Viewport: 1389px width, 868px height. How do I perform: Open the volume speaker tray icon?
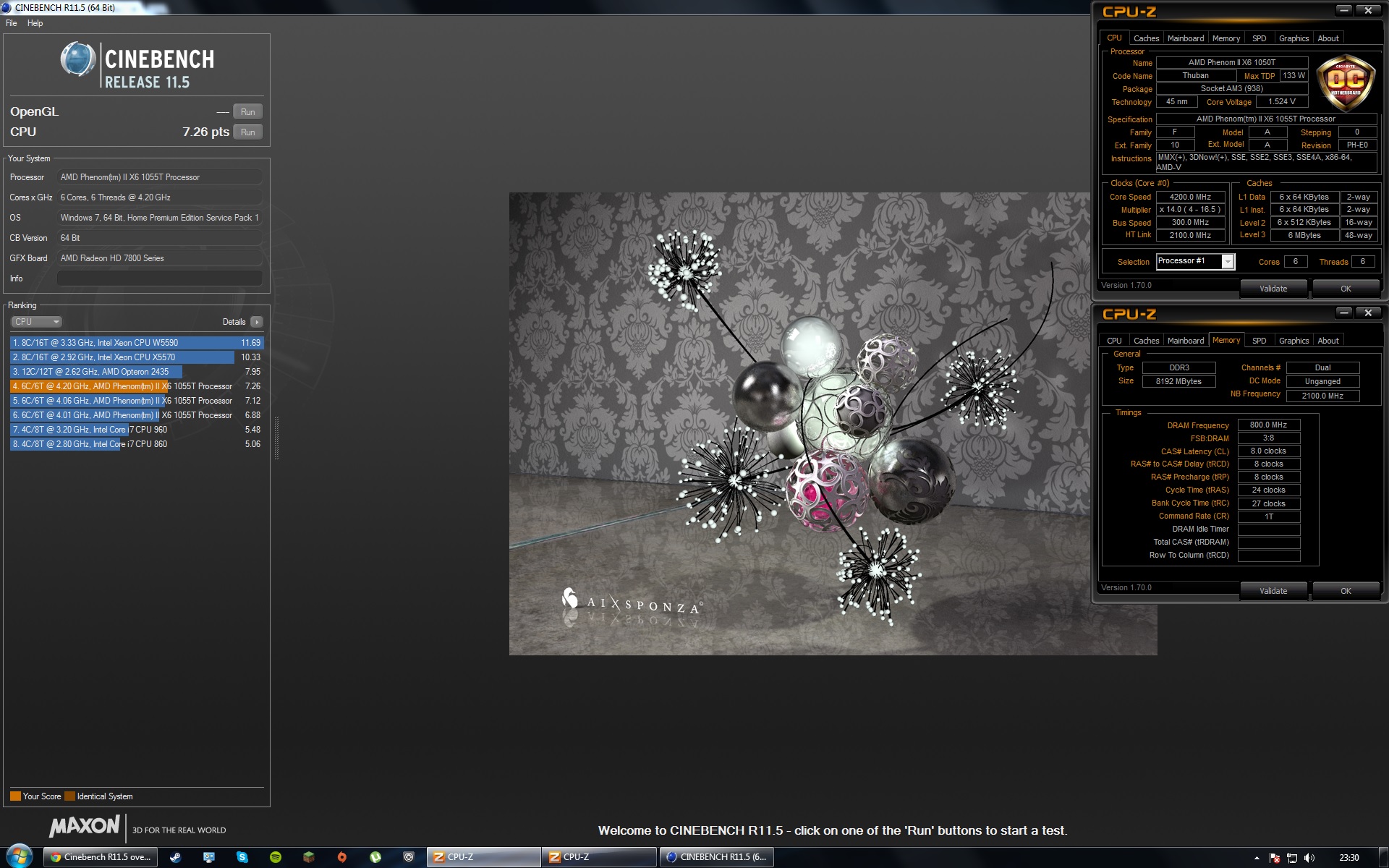(x=1309, y=858)
